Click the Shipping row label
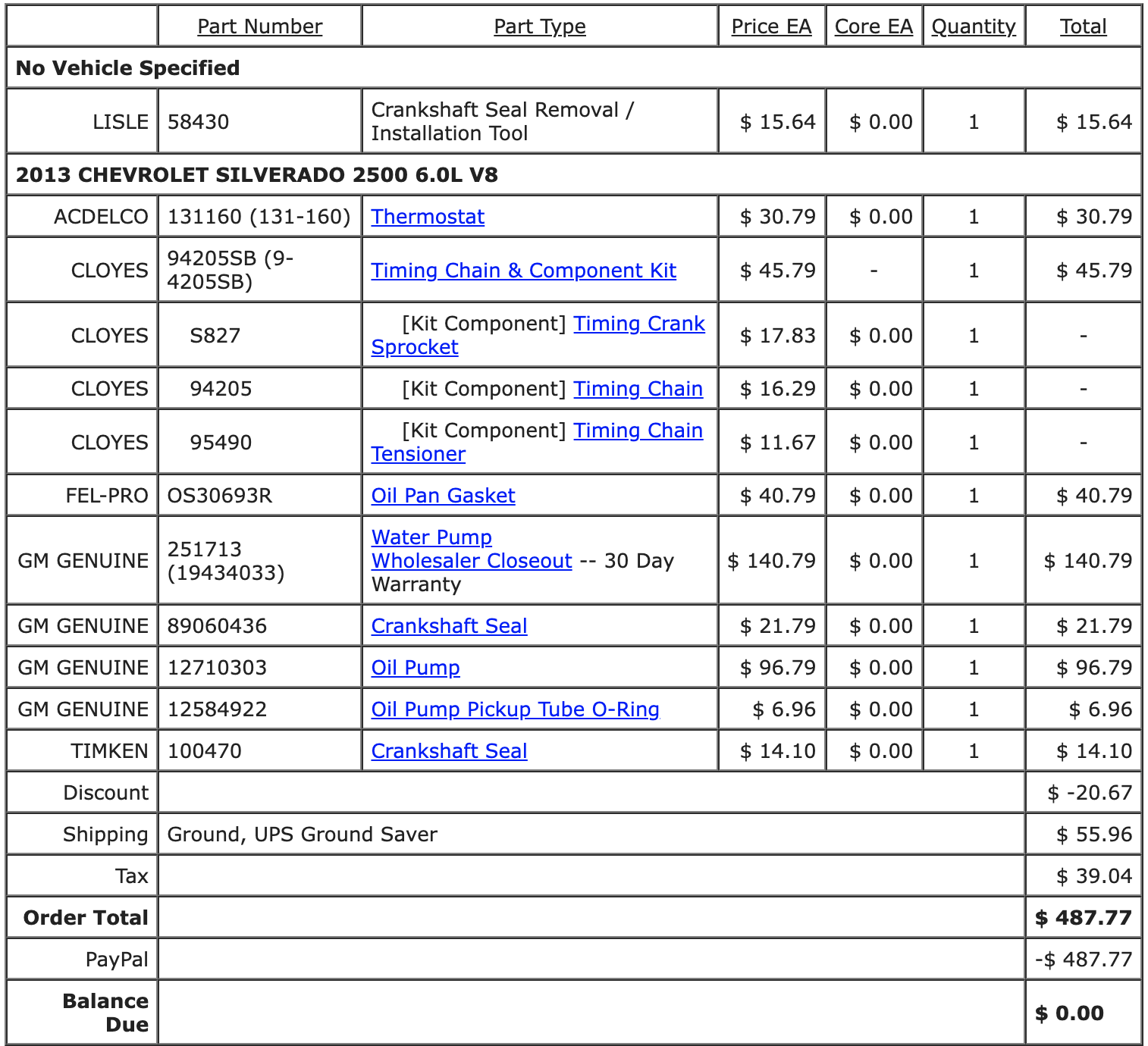1148x1046 pixels. click(x=105, y=835)
